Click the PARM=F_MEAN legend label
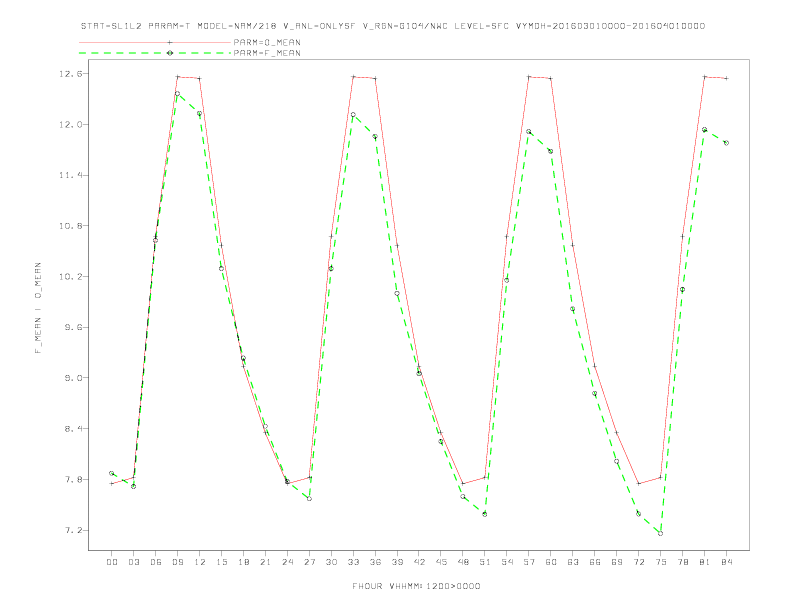 point(267,53)
